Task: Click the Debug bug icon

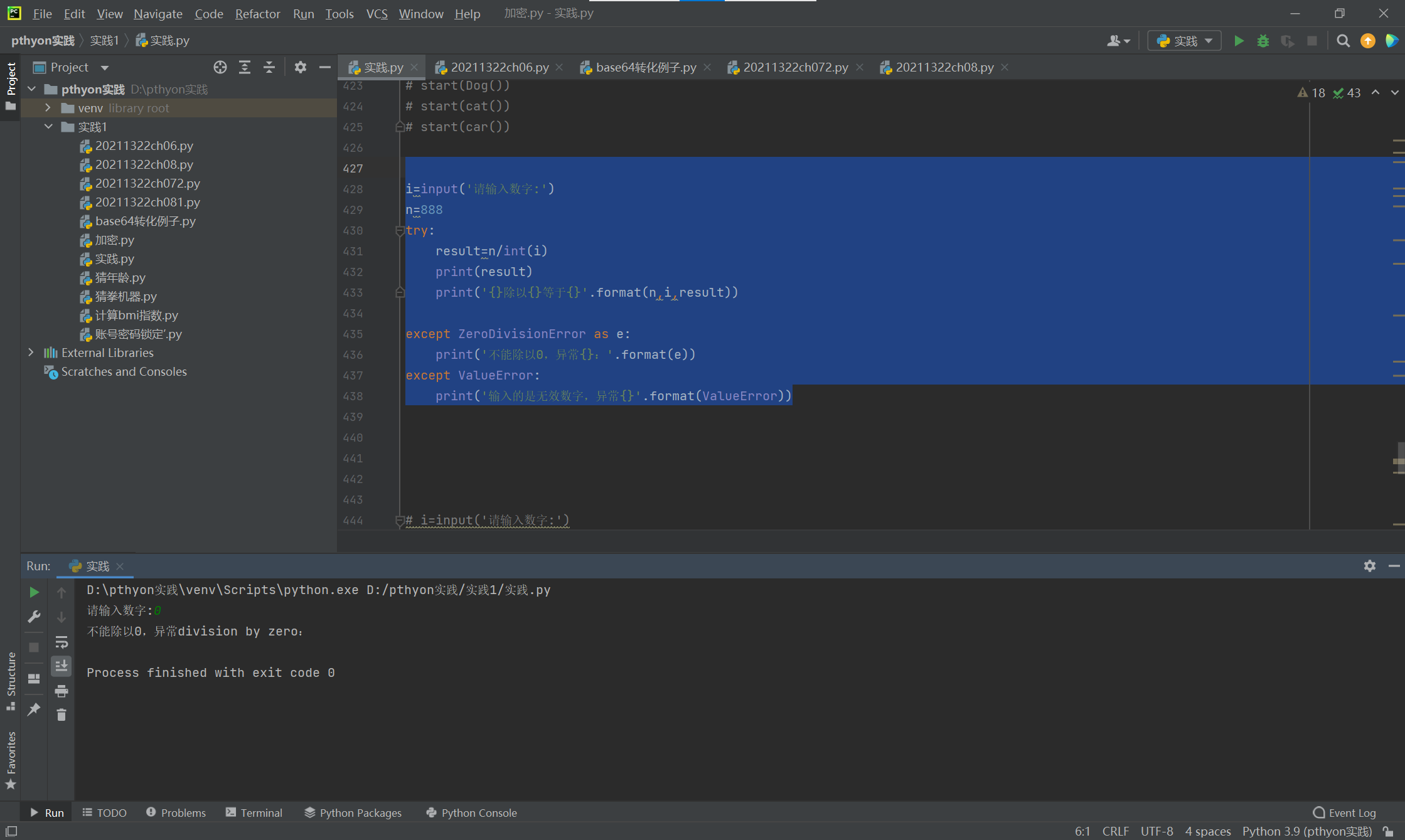Action: click(x=1263, y=41)
